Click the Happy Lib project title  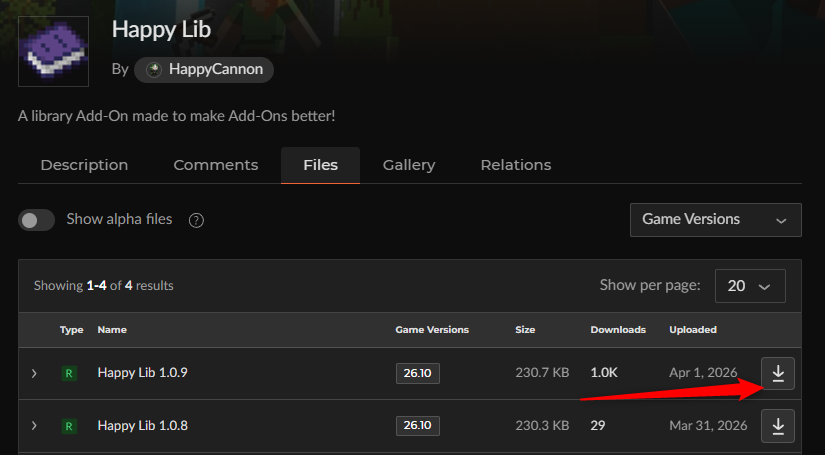click(x=162, y=30)
